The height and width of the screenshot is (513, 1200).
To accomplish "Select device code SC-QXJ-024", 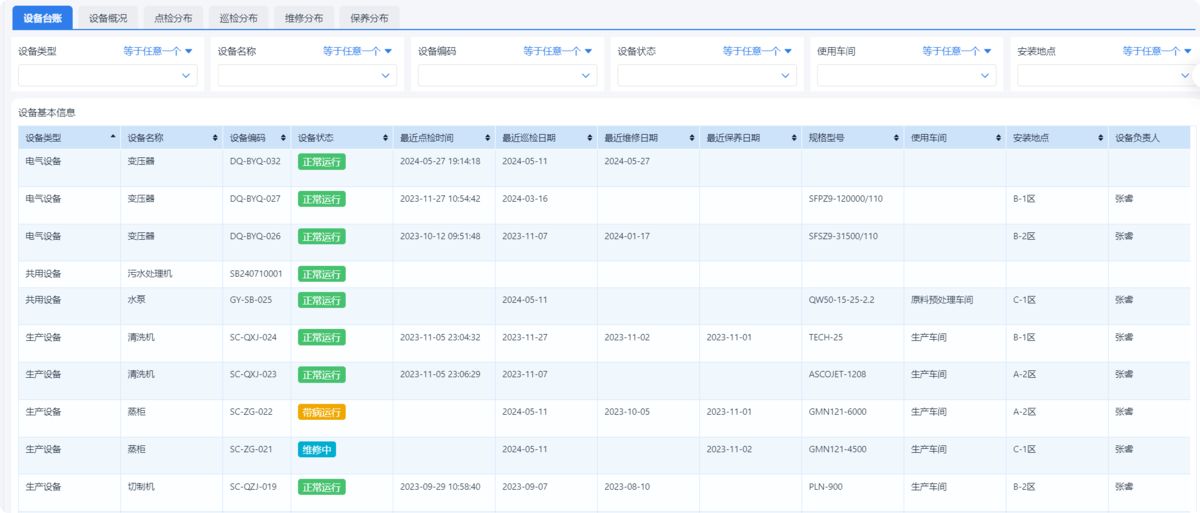I will [253, 337].
